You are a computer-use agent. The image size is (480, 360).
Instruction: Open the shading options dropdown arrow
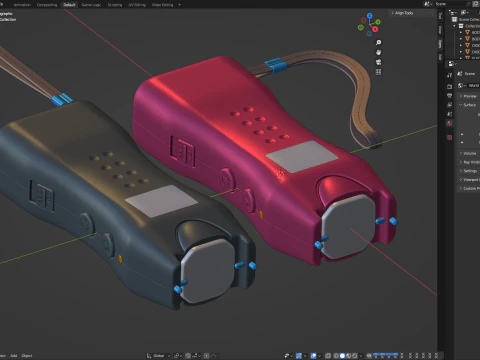(x=361, y=356)
